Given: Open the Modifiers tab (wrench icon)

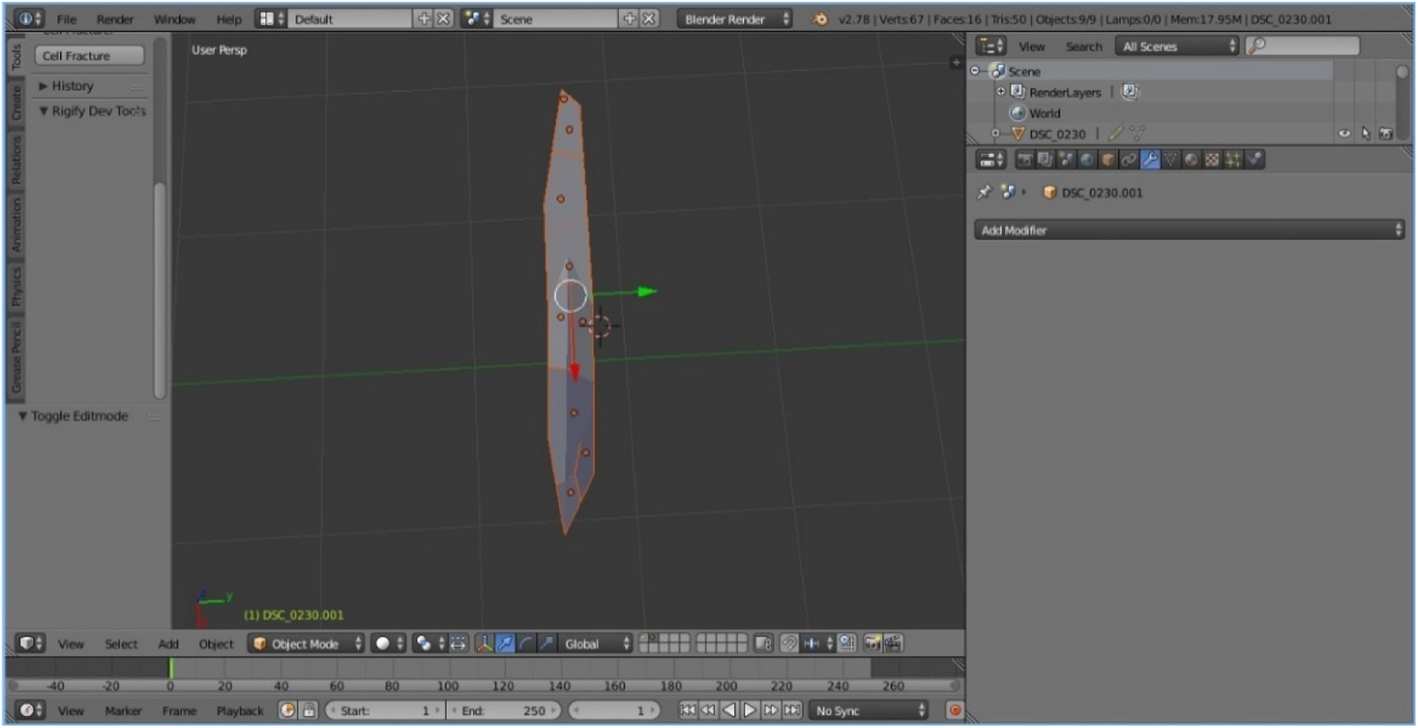Looking at the screenshot, I should pos(1151,160).
